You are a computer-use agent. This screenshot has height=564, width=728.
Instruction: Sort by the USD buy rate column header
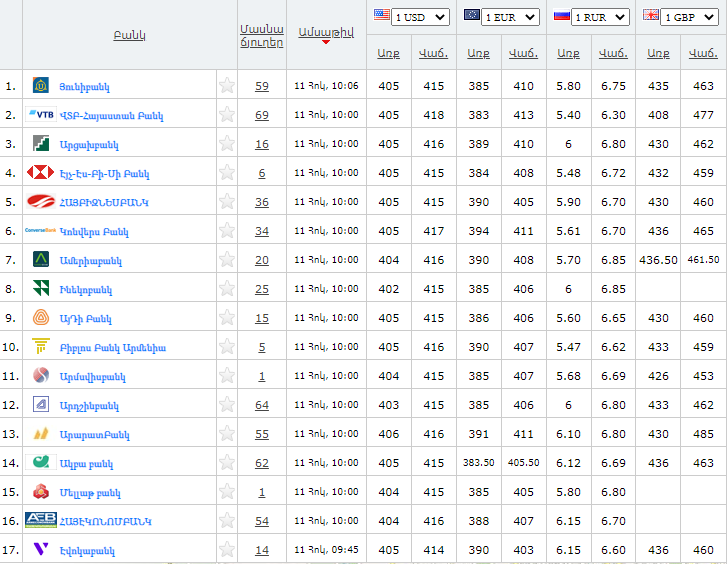pyautogui.click(x=389, y=53)
